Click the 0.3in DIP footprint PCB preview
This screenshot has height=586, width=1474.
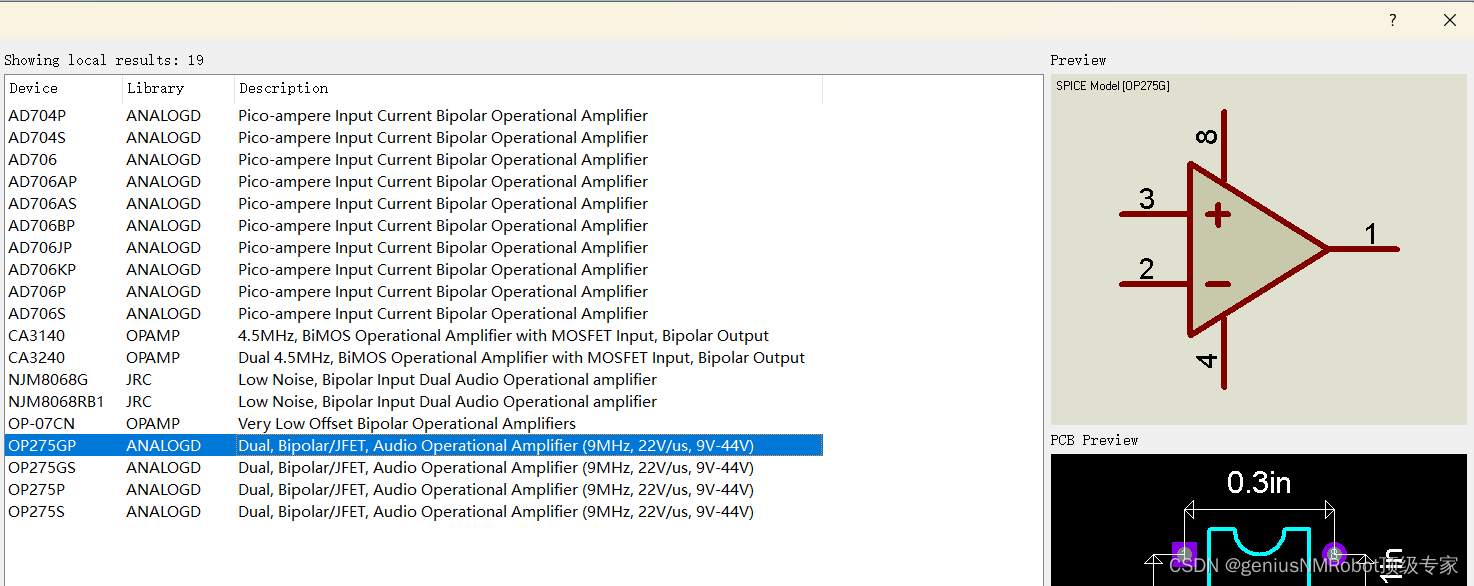click(1258, 520)
